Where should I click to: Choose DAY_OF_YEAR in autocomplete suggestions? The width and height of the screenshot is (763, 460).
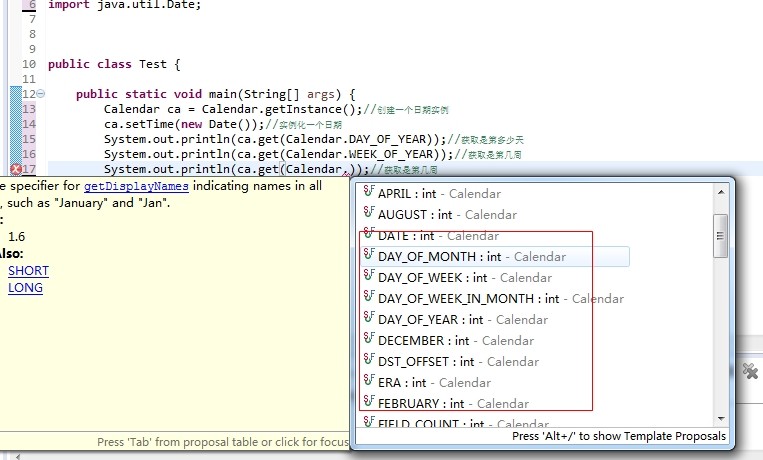pyautogui.click(x=463, y=320)
